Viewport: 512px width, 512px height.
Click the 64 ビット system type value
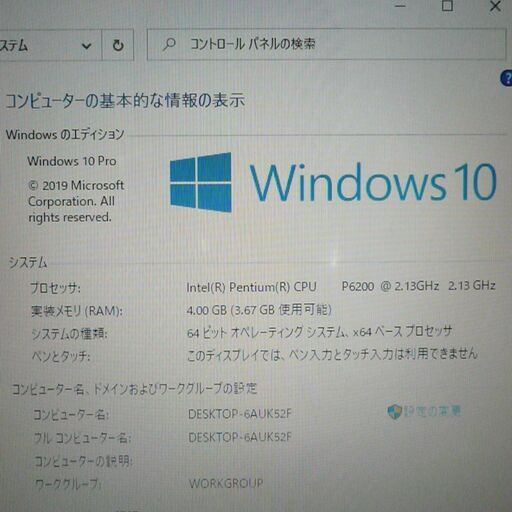[x=319, y=332]
